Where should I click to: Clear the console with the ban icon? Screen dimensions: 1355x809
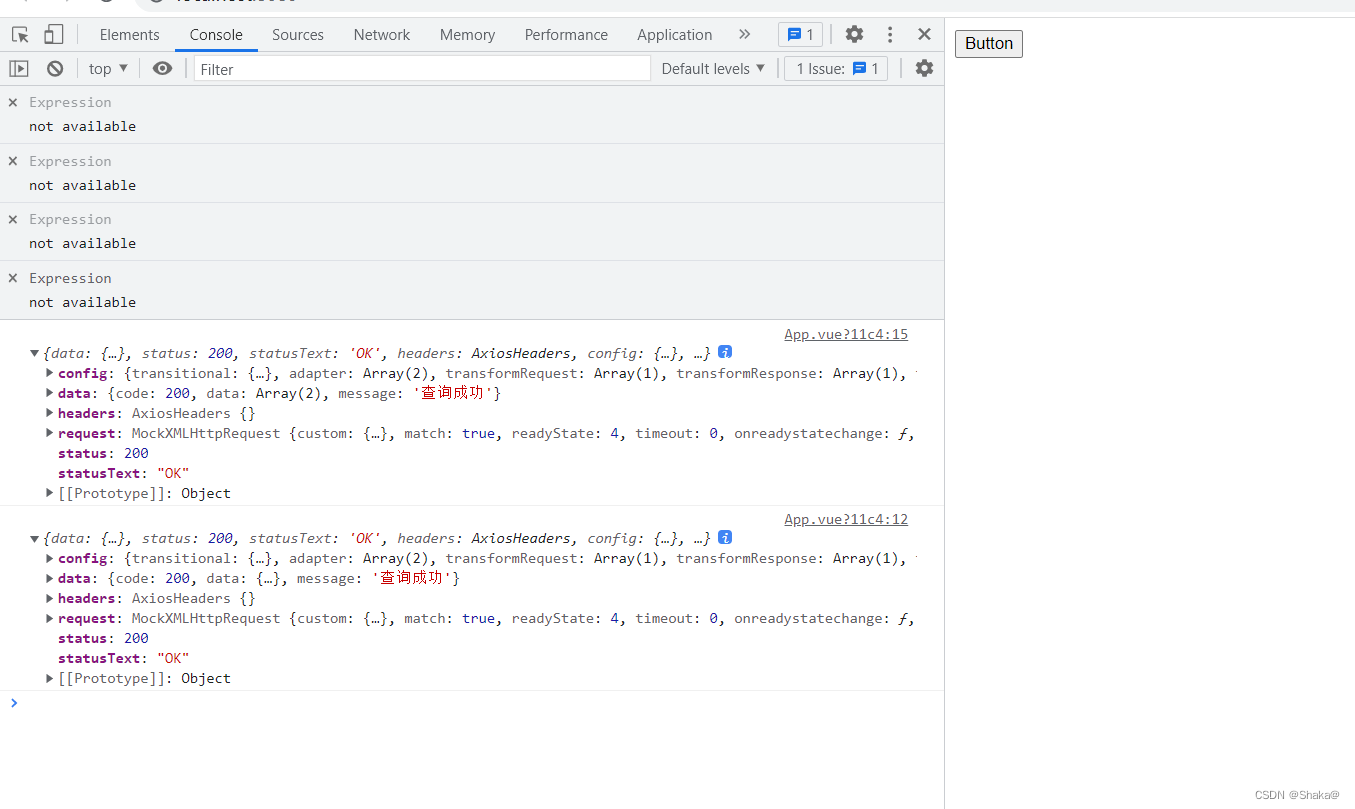[55, 69]
